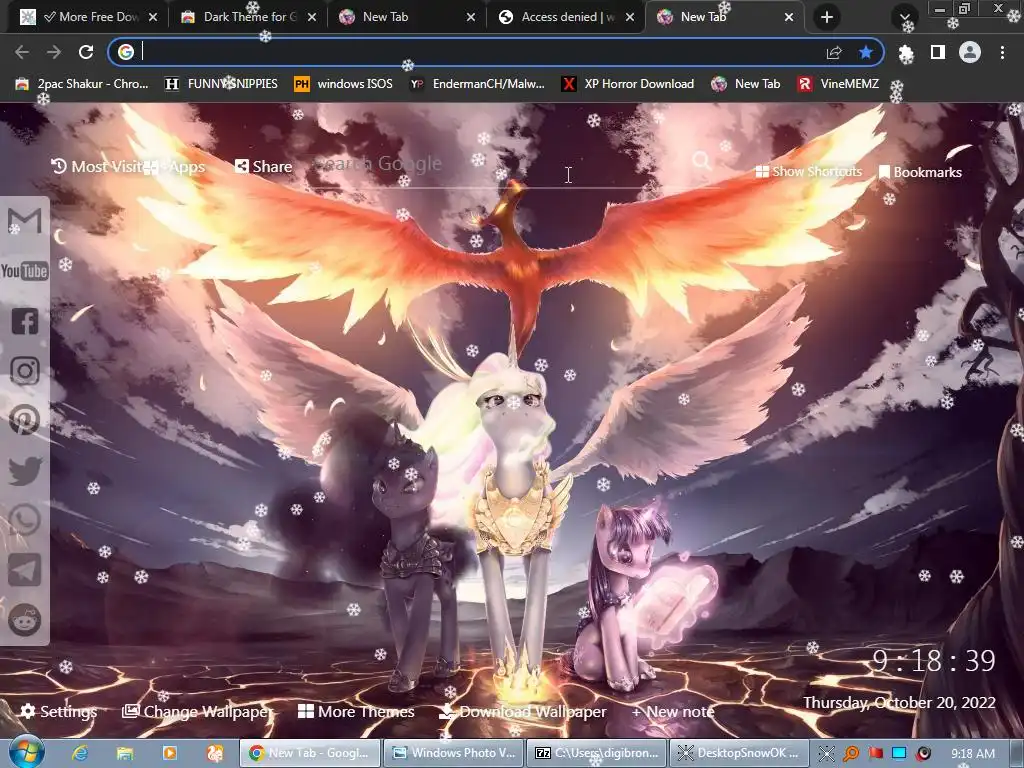Switch to the Access denied tab
The image size is (1024, 768).
(x=568, y=17)
